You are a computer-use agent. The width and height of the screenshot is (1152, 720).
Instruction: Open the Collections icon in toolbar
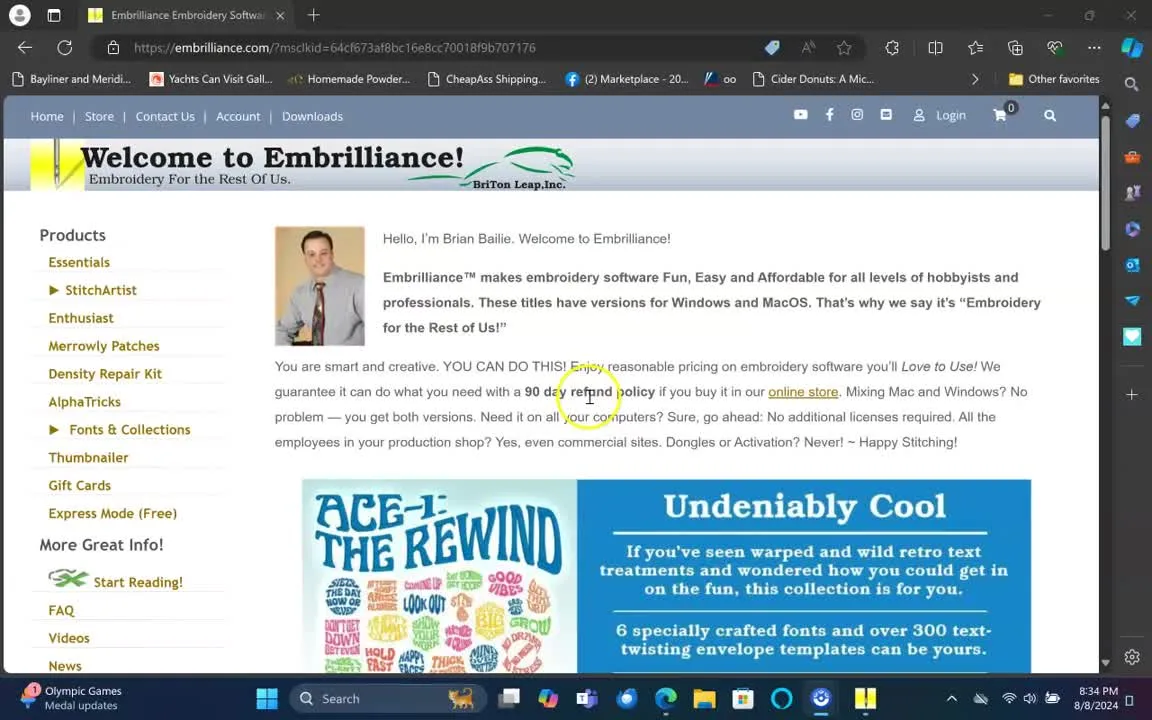coord(1015,48)
